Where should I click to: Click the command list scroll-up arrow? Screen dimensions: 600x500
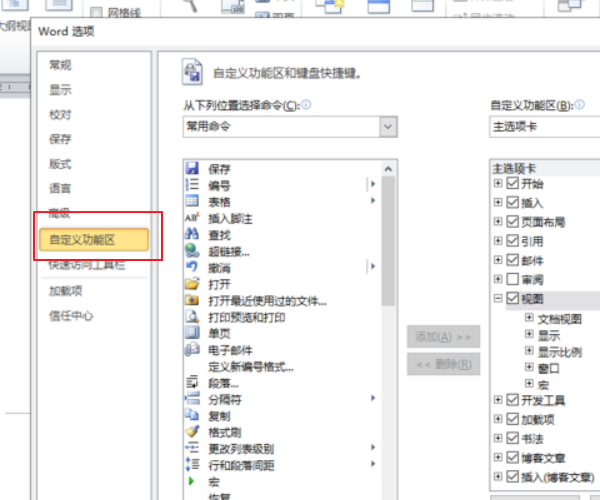click(x=388, y=168)
